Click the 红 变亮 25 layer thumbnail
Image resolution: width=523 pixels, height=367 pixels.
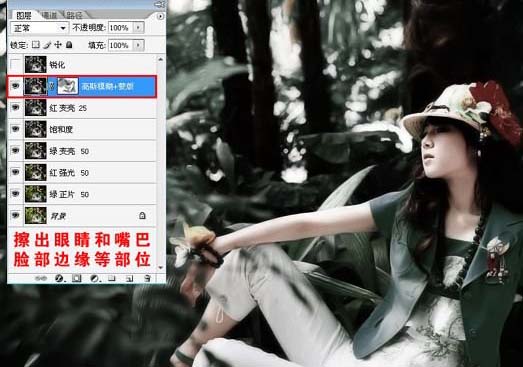(x=35, y=107)
